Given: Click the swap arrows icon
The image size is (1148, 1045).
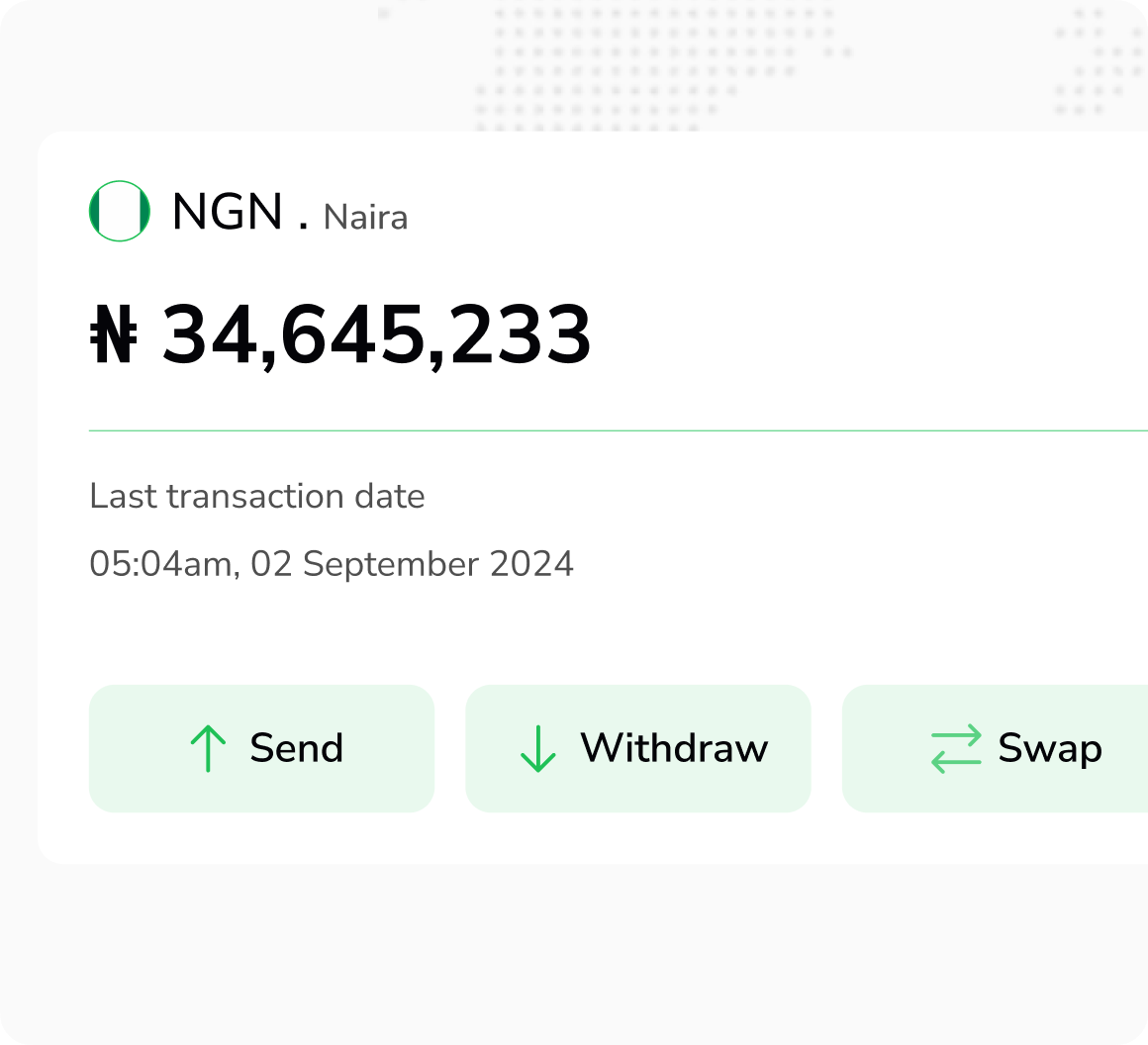Looking at the screenshot, I should coord(956,748).
